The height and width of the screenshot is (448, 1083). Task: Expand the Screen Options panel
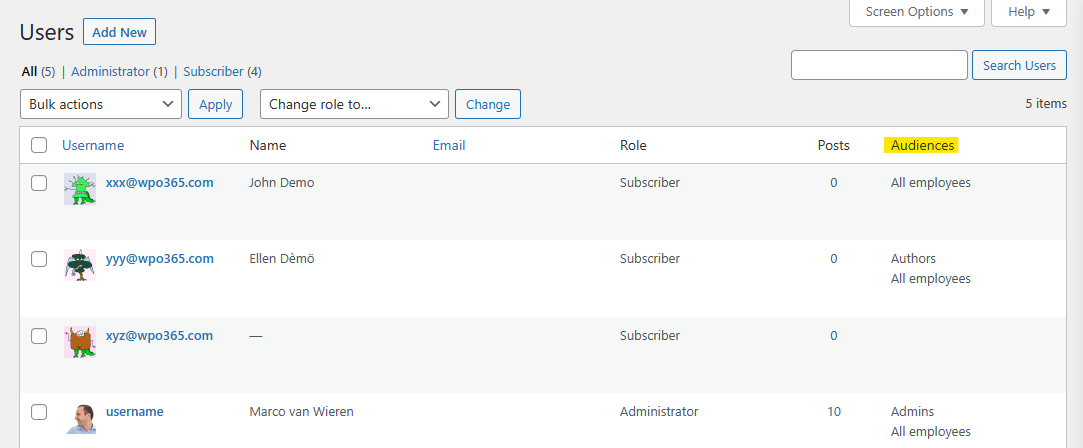(917, 12)
